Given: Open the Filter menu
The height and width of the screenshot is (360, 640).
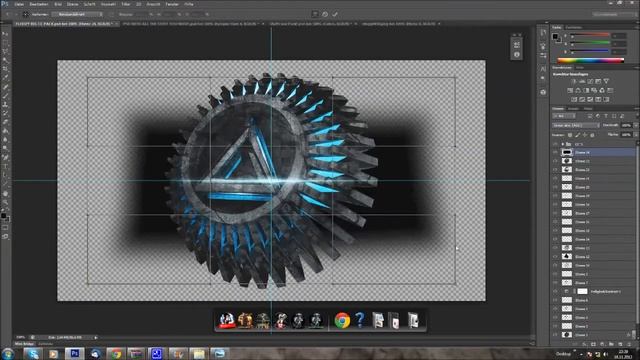Looking at the screenshot, I should (126, 4).
